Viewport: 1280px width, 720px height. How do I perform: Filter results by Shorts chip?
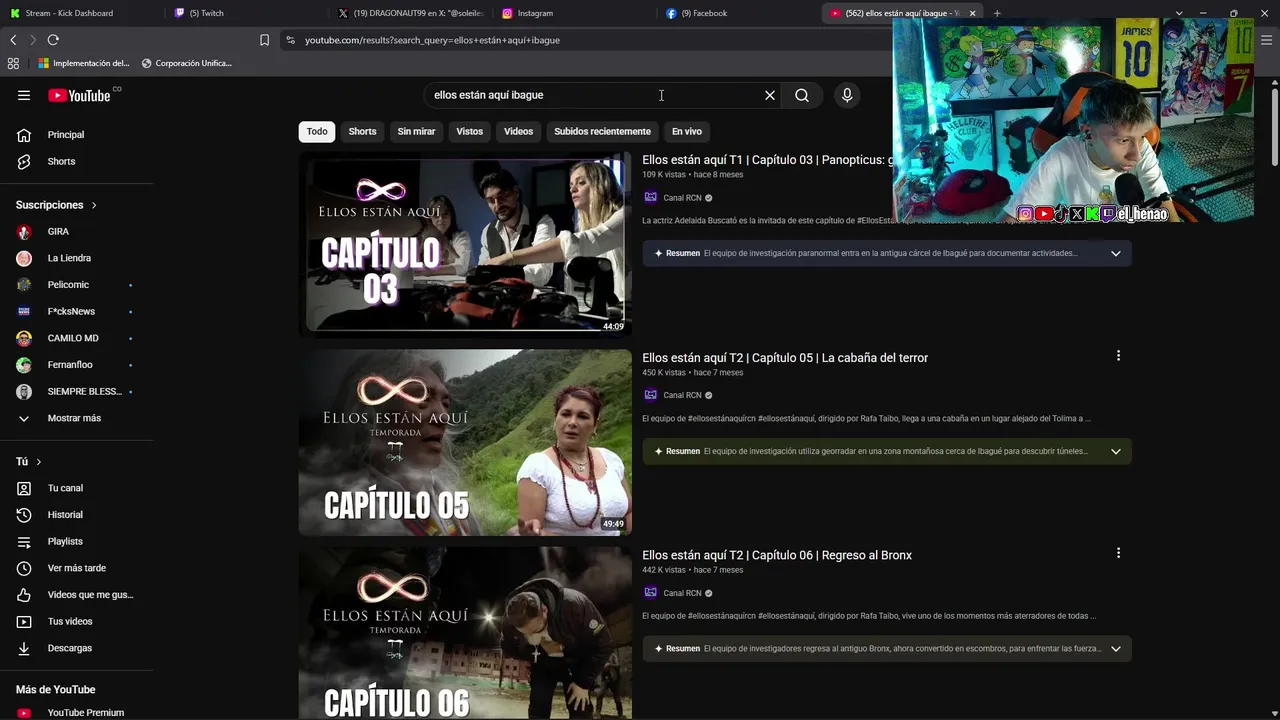click(x=362, y=131)
